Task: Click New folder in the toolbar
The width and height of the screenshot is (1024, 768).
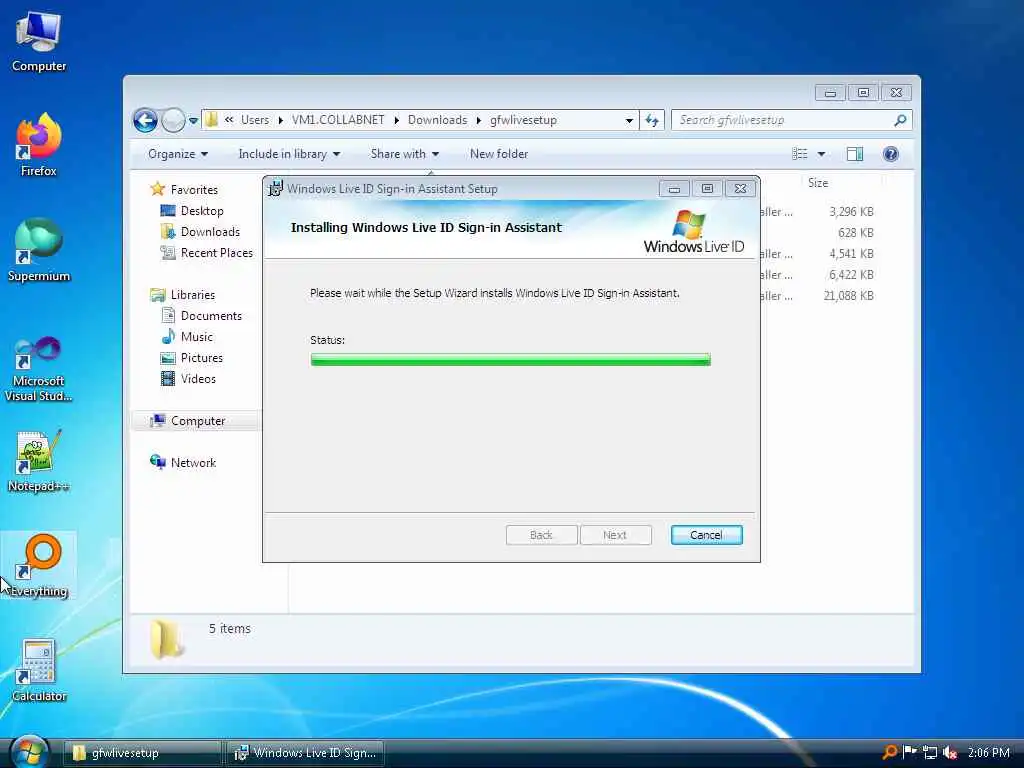Action: [499, 154]
